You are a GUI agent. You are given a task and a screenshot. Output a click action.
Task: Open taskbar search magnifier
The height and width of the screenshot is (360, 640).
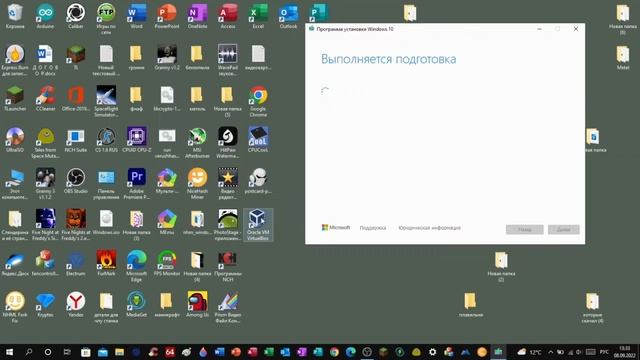29,352
